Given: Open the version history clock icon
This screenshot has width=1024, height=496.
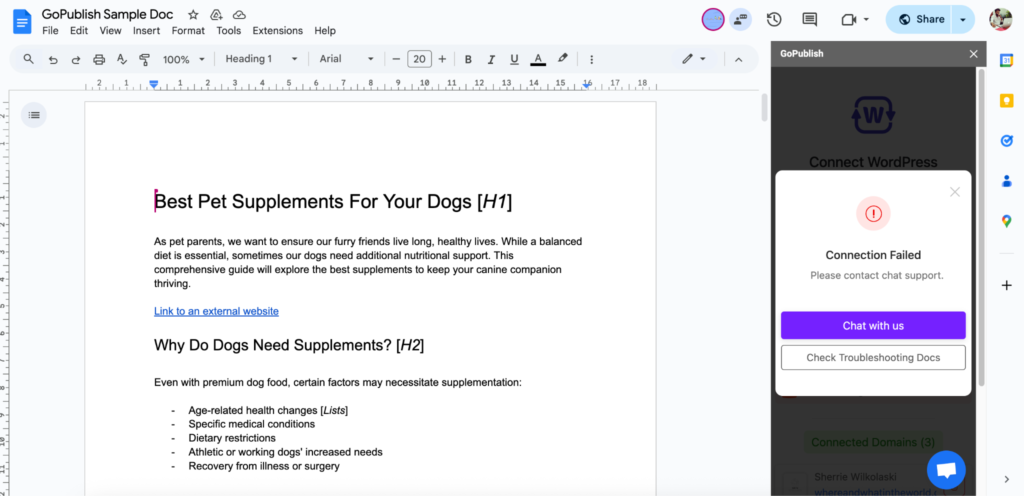Looking at the screenshot, I should pos(774,20).
